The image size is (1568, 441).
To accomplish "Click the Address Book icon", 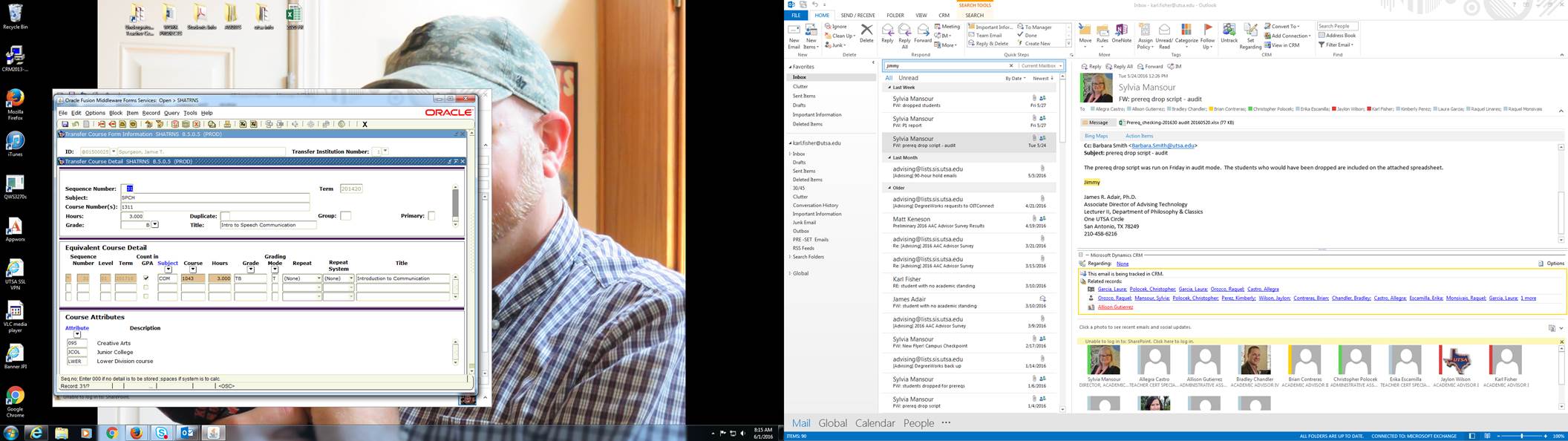I will (1340, 36).
